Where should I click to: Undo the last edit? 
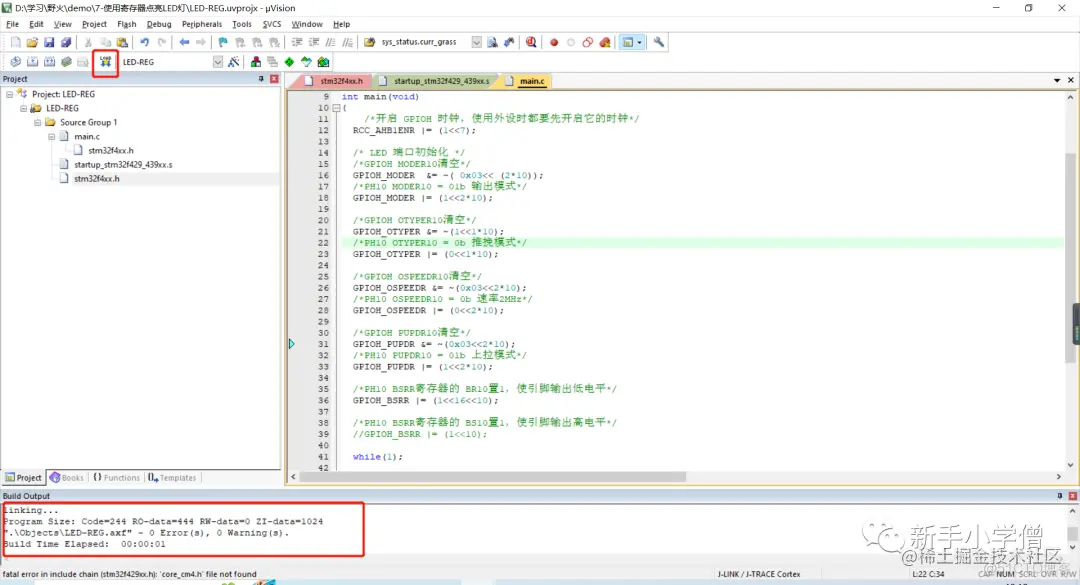pos(145,42)
